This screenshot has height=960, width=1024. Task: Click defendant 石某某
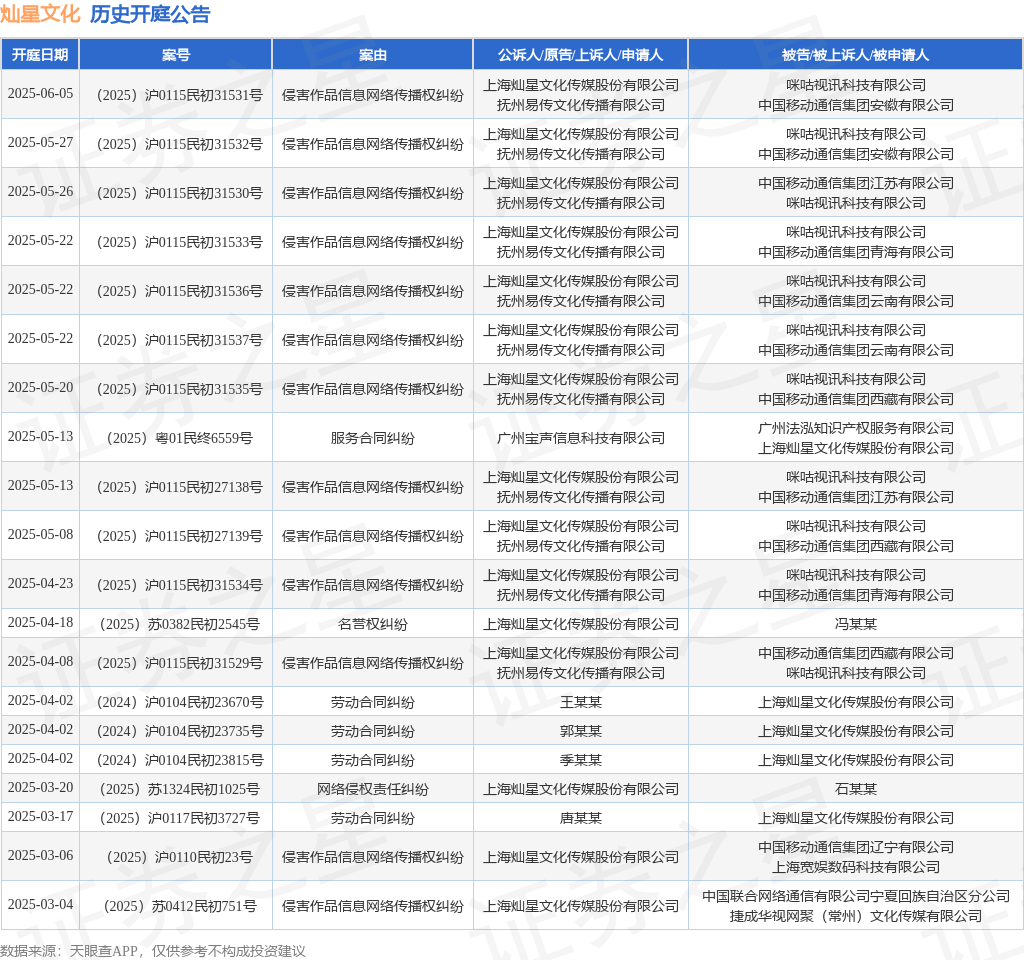point(856,790)
